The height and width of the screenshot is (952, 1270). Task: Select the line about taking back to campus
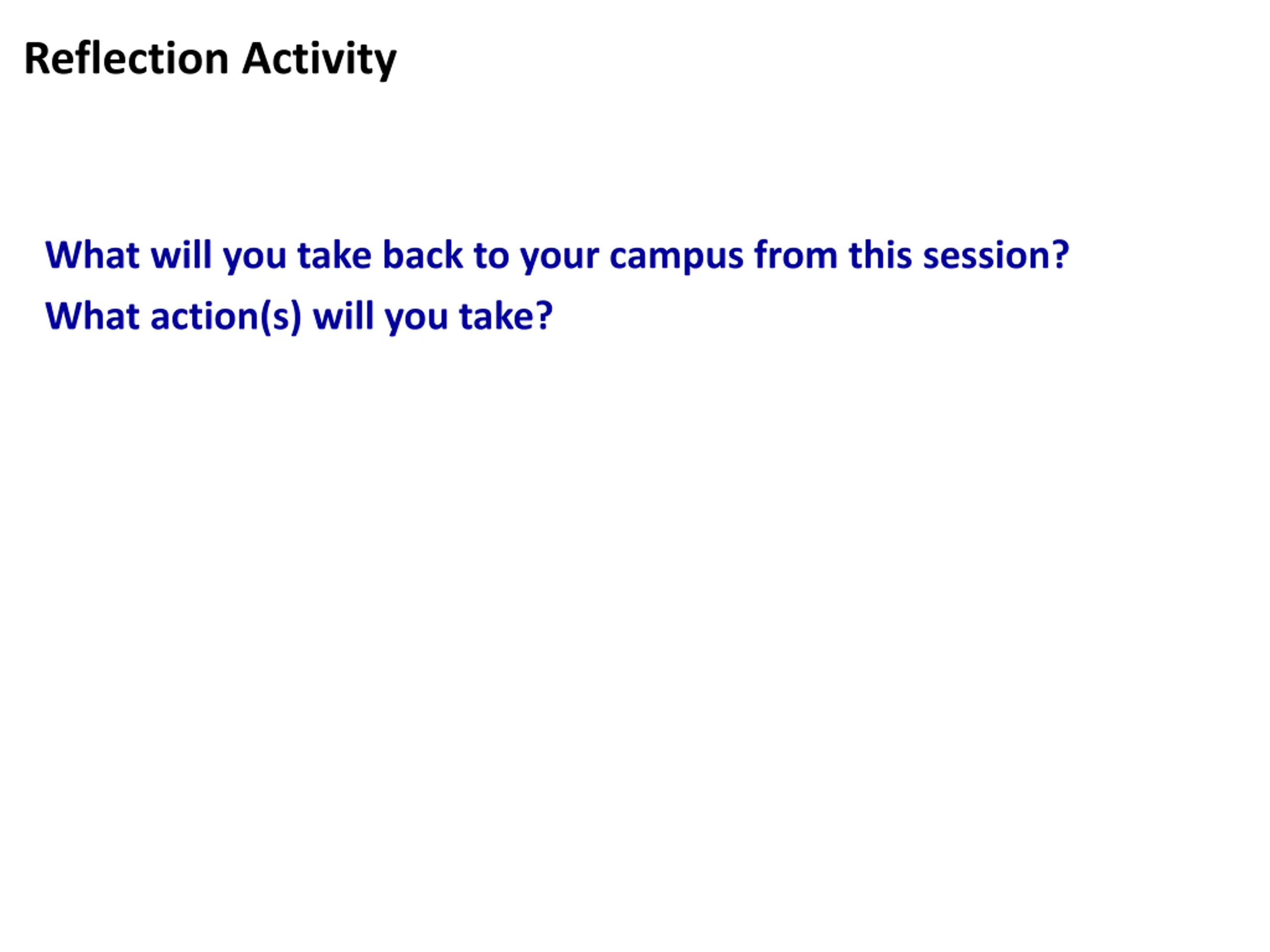557,256
